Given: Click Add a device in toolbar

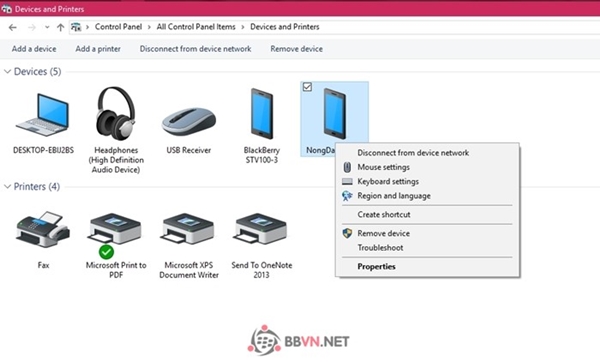Looking at the screenshot, I should 34,49.
